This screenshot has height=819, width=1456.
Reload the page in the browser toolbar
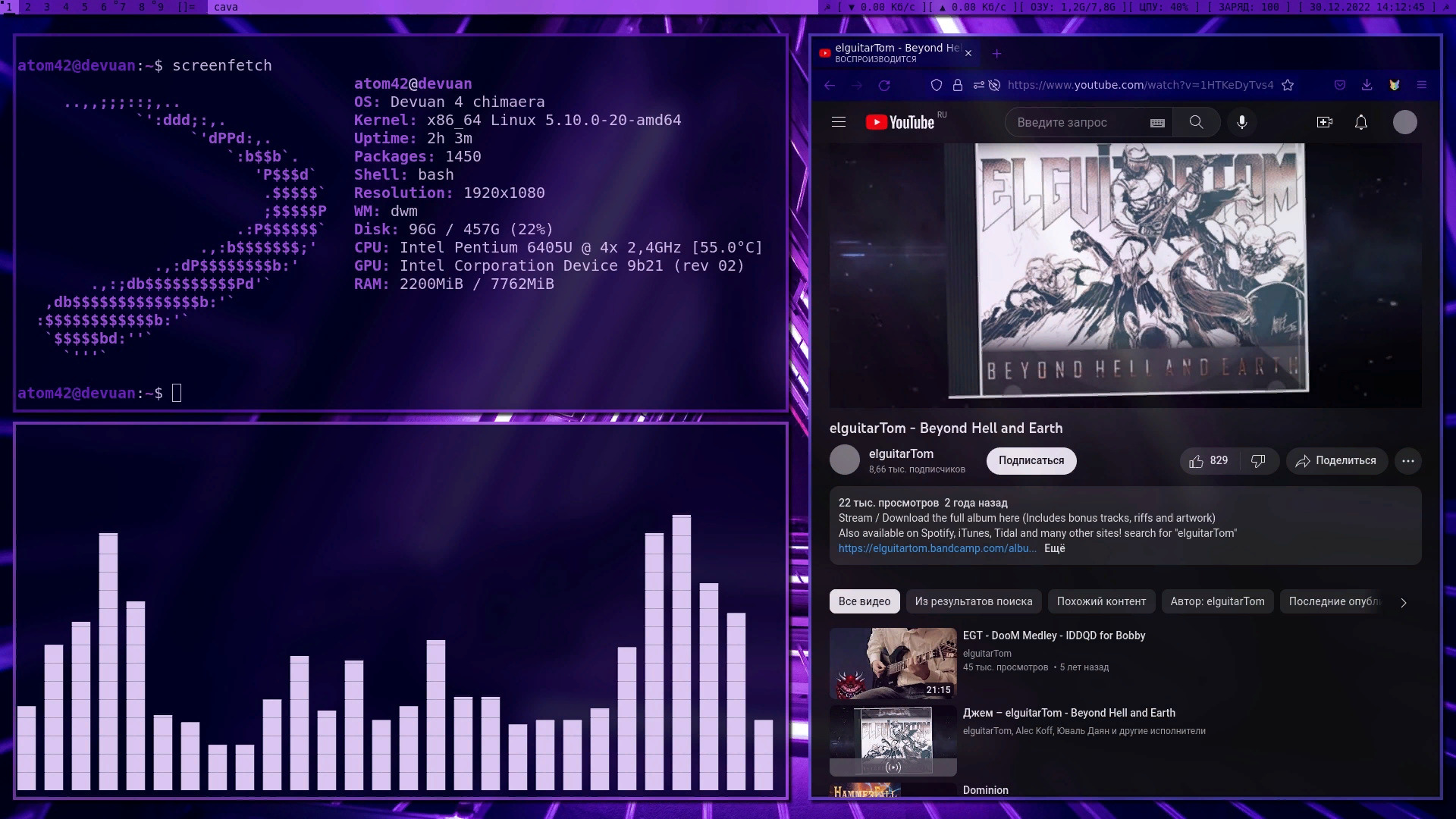pos(884,86)
